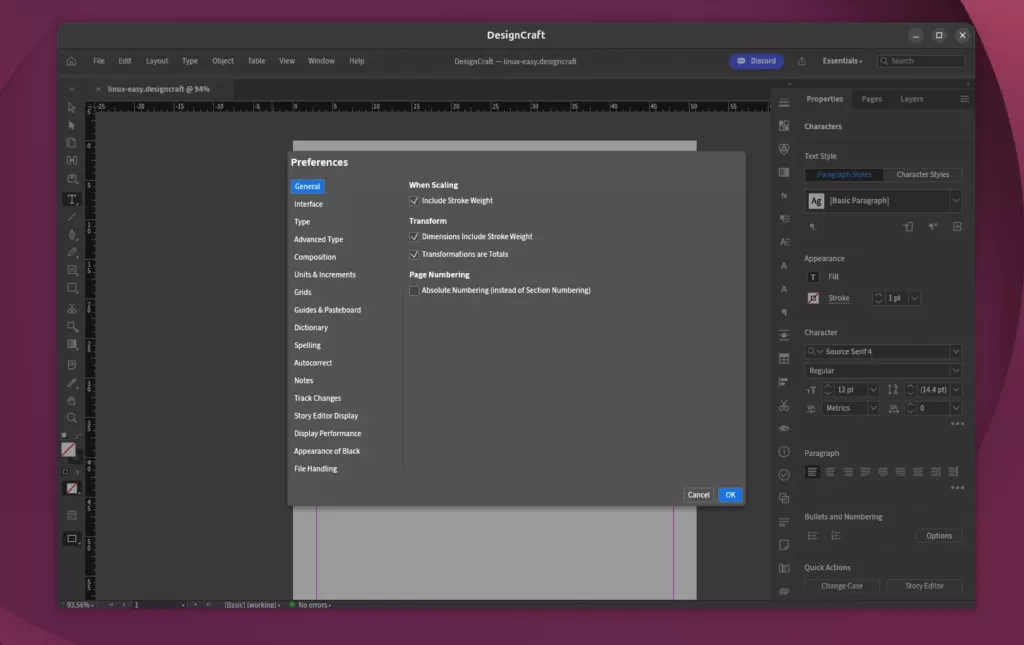
Task: Select the Rectangle Frame tool
Action: click(x=72, y=270)
